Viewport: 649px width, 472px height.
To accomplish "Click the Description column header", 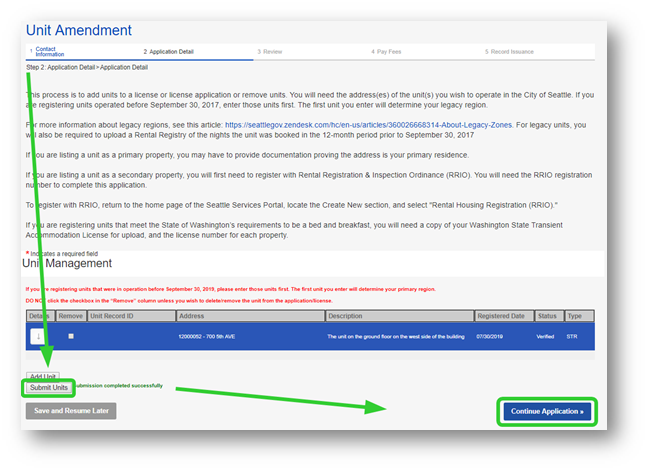I will tap(346, 315).
